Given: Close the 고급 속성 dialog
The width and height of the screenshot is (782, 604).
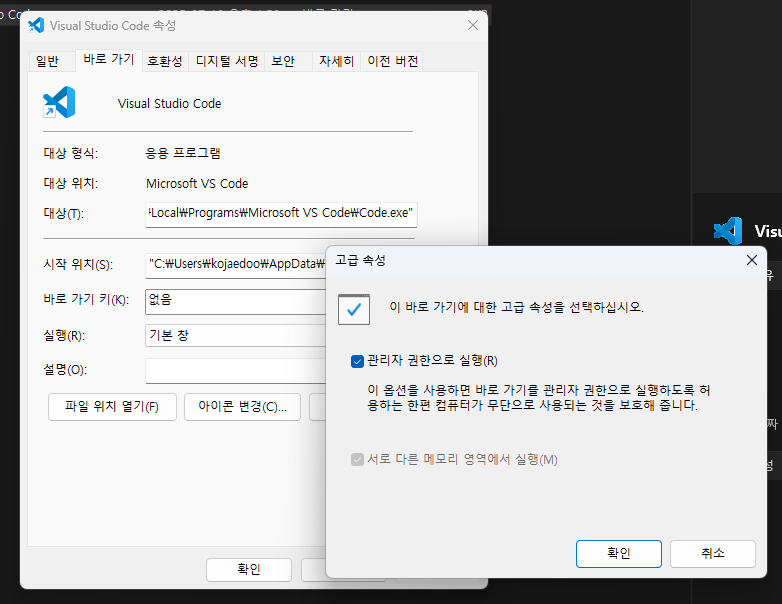Looking at the screenshot, I should 752,260.
